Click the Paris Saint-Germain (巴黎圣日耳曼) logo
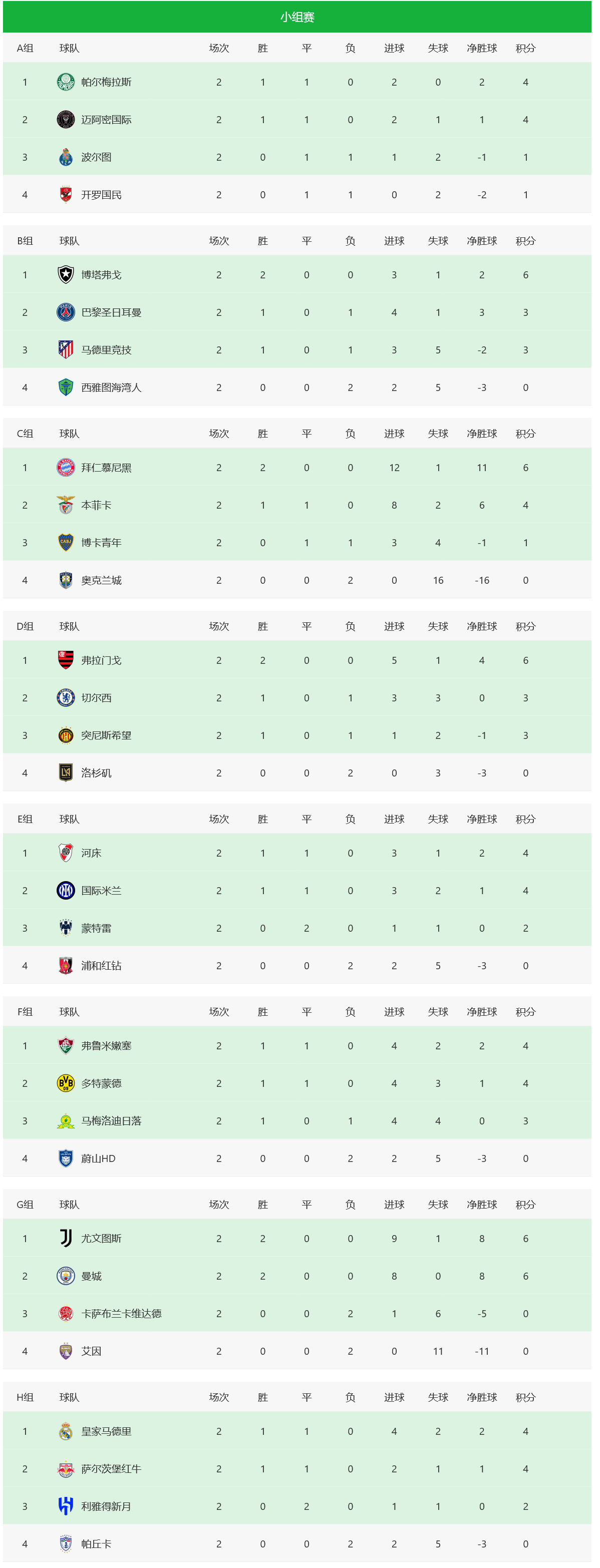600x1568 pixels. pos(66,312)
